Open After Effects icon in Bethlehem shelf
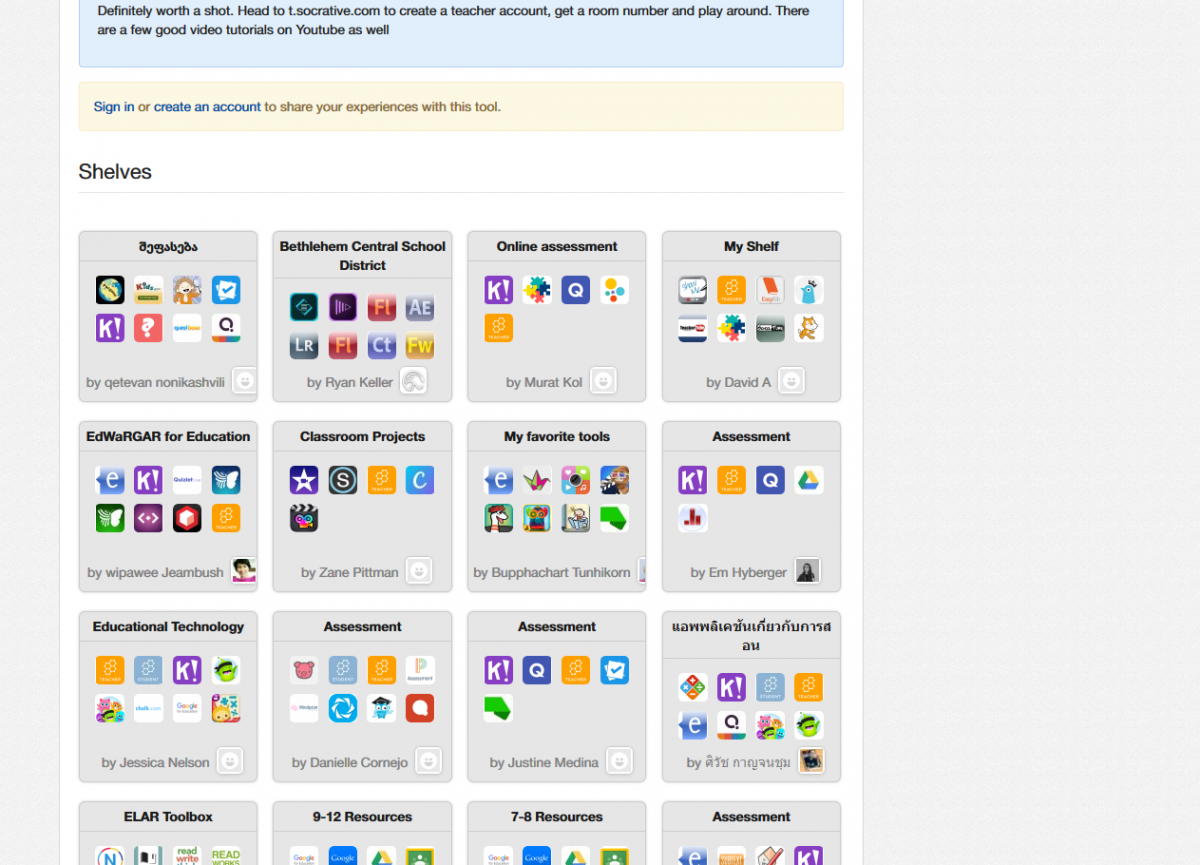The height and width of the screenshot is (865, 1200). click(x=420, y=308)
